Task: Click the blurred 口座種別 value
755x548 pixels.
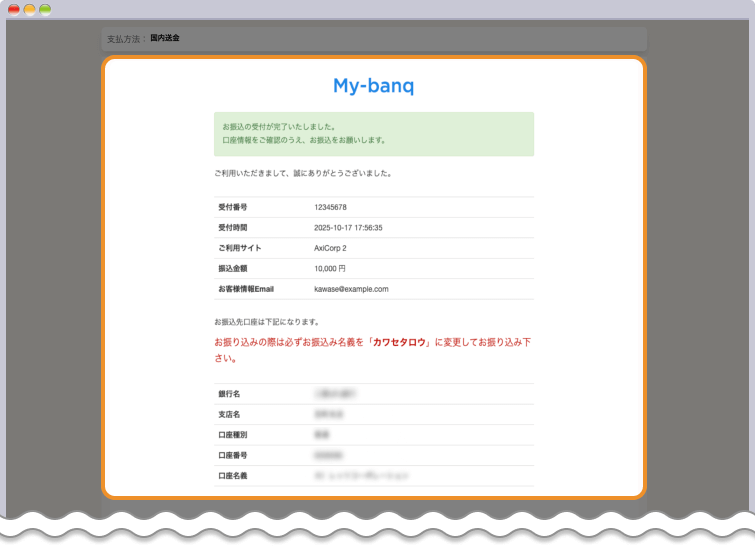Action: pos(322,436)
